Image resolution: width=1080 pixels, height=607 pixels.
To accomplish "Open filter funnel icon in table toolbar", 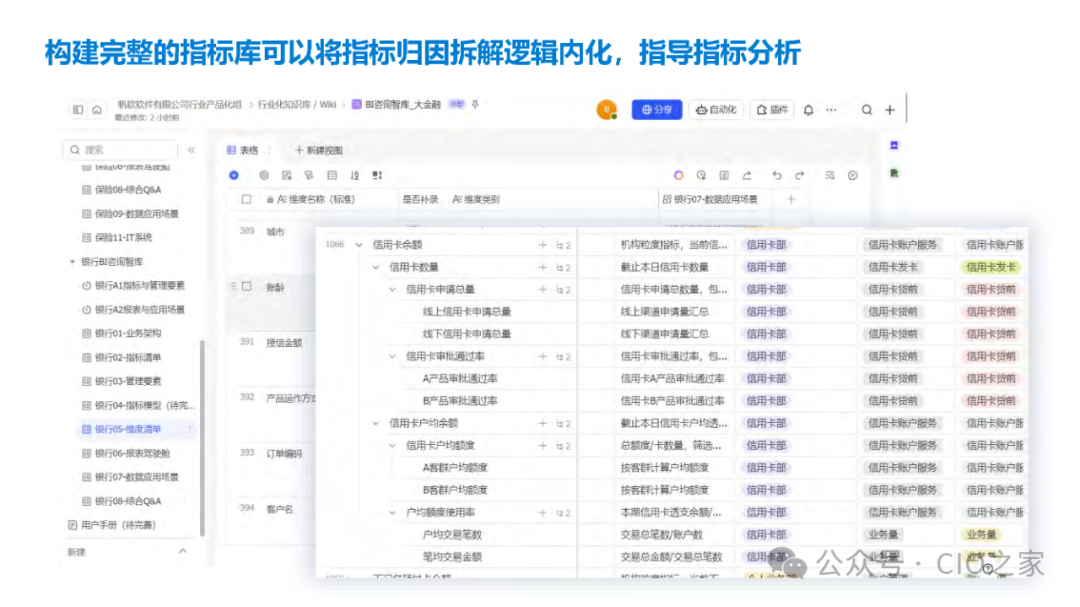I will [309, 175].
